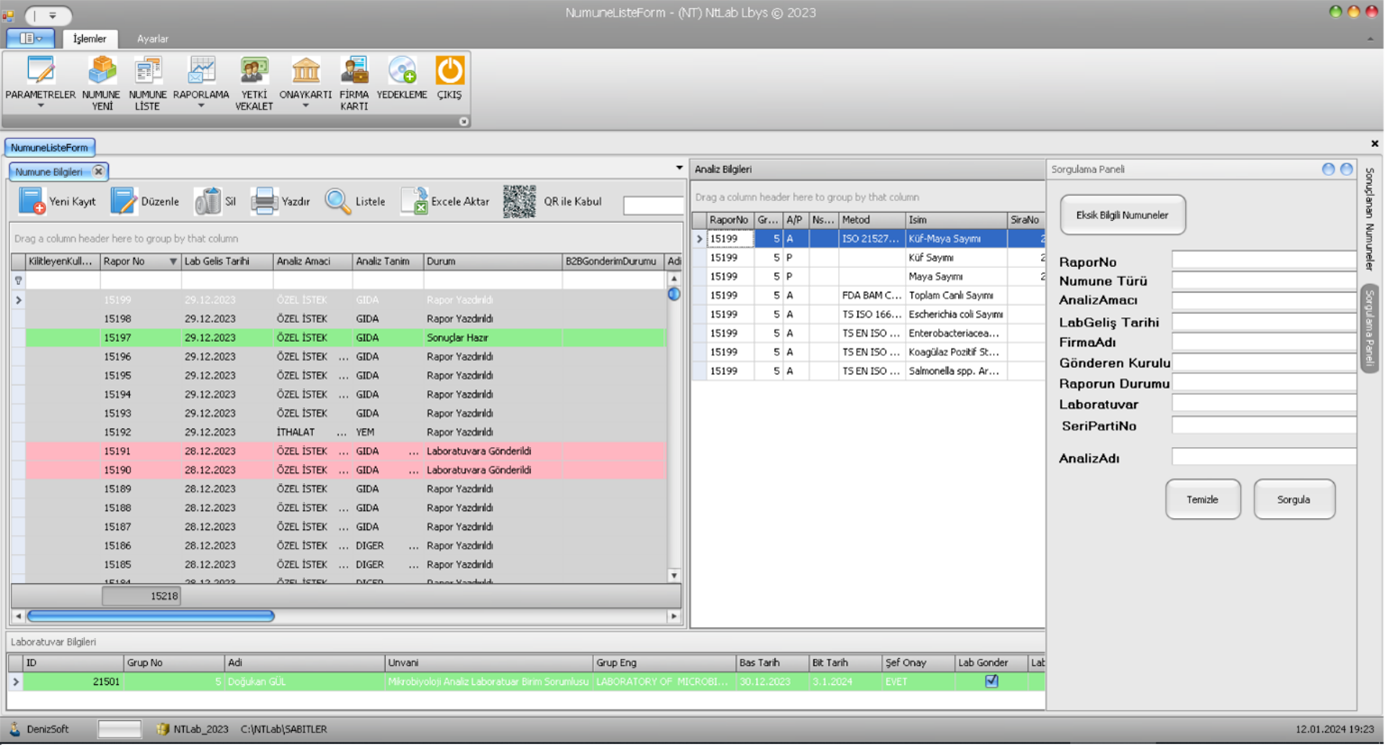
Task: Click the Yeni Kayıt toolbar icon
Action: [x=32, y=201]
